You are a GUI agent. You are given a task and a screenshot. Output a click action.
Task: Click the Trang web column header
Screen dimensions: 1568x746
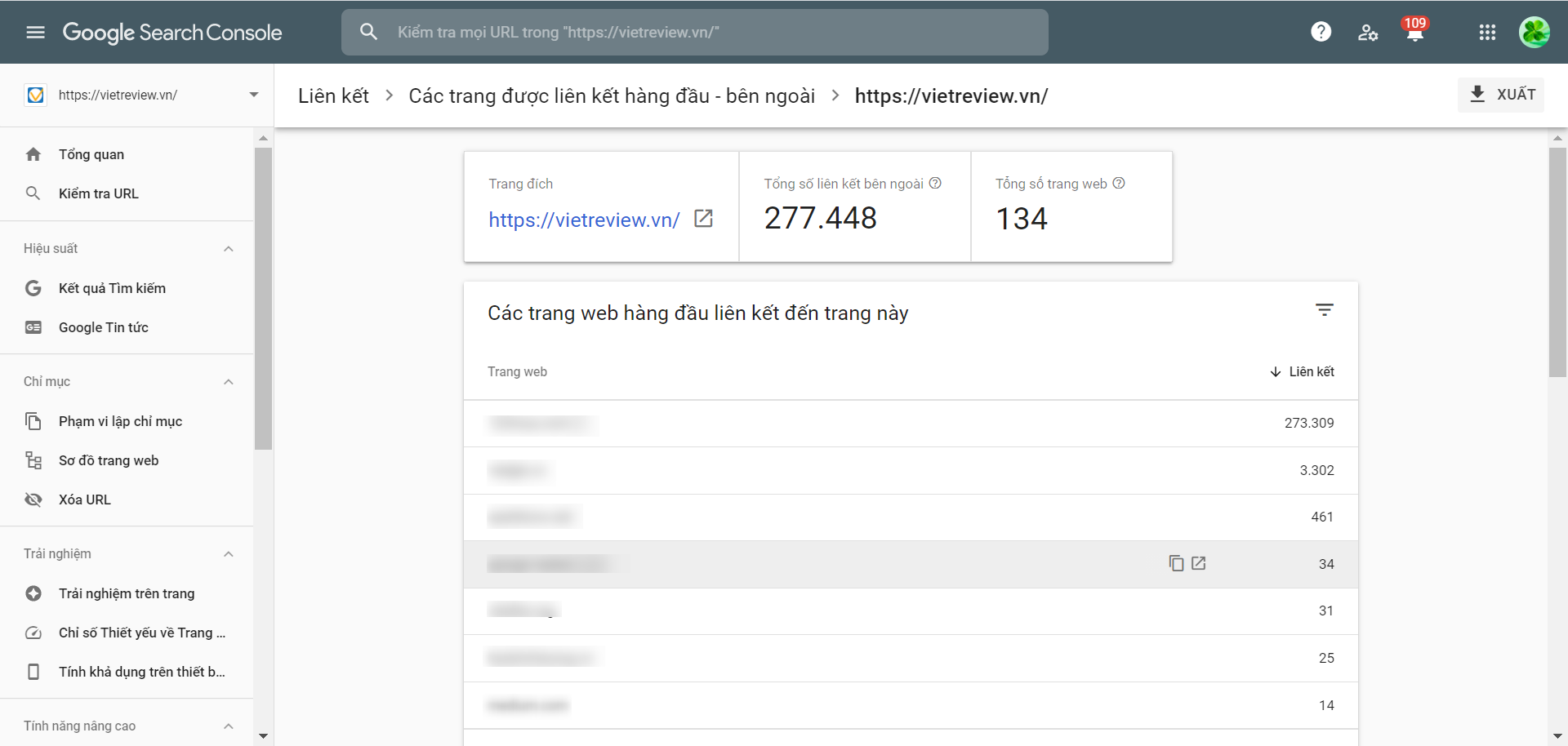point(517,372)
